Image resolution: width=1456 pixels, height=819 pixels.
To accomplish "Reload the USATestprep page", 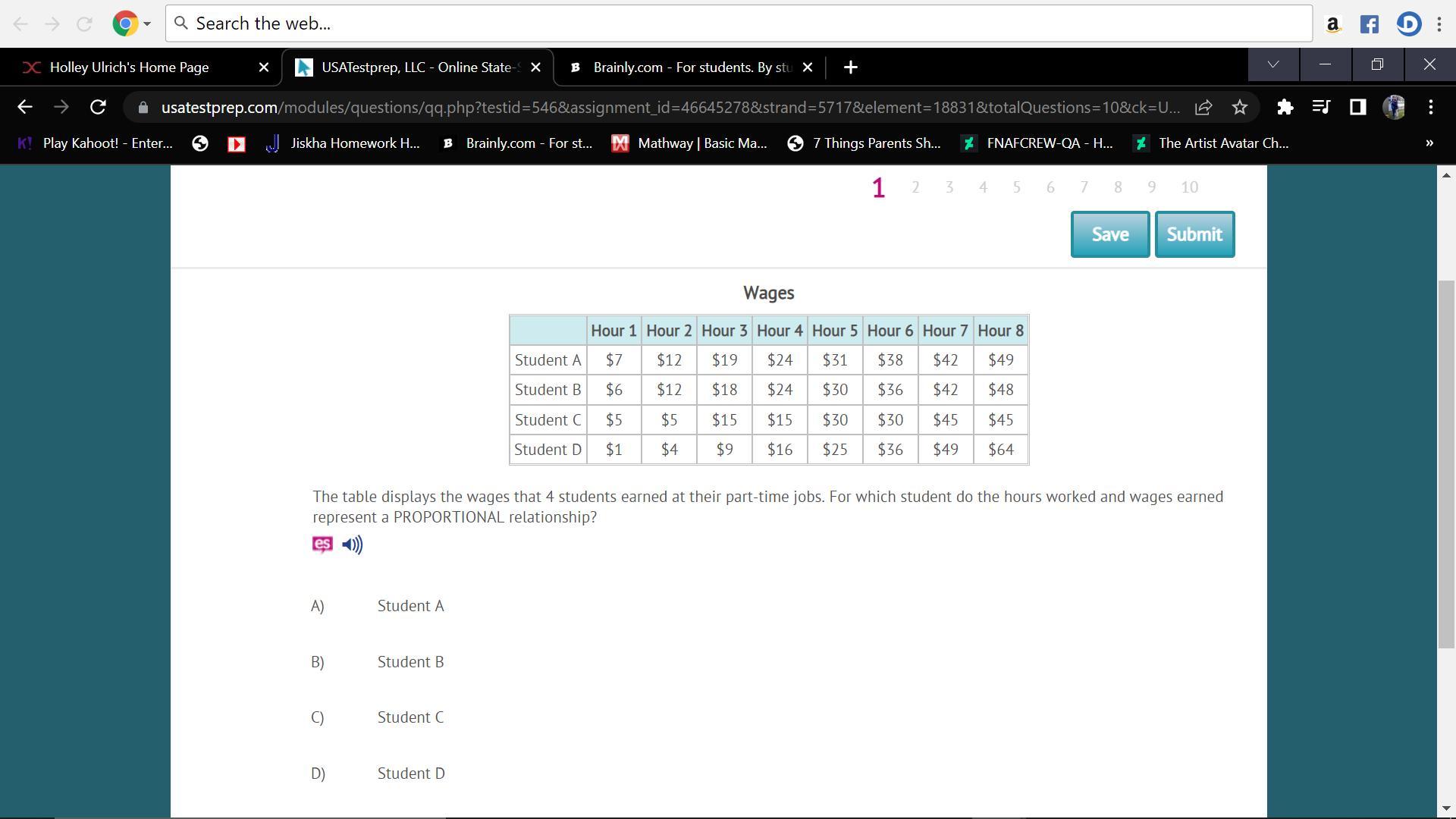I will pyautogui.click(x=98, y=107).
